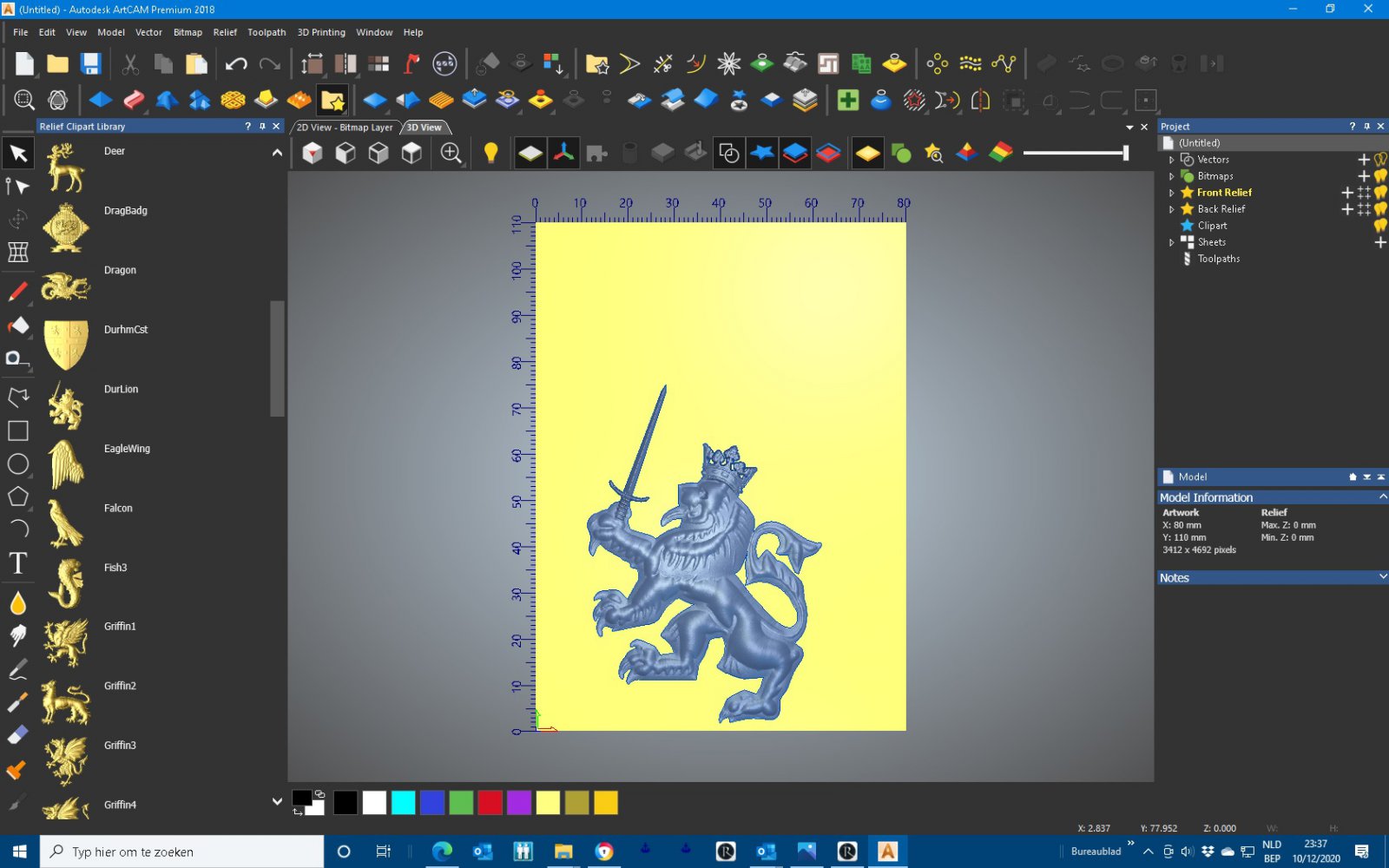Pick the red colour swatch
Image resolution: width=1389 pixels, height=868 pixels.
pos(490,803)
